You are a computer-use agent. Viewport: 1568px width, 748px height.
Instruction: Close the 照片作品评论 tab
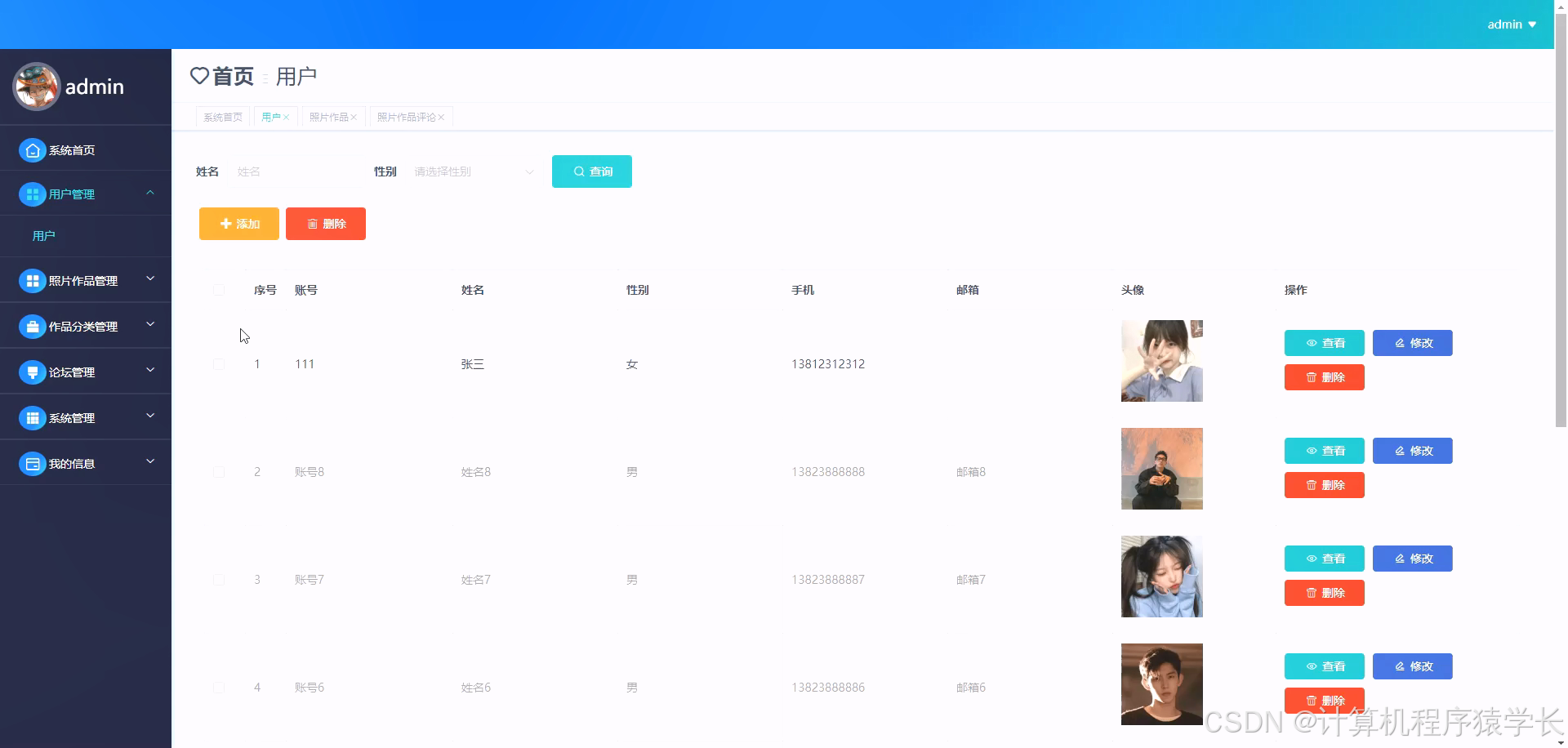coord(442,117)
